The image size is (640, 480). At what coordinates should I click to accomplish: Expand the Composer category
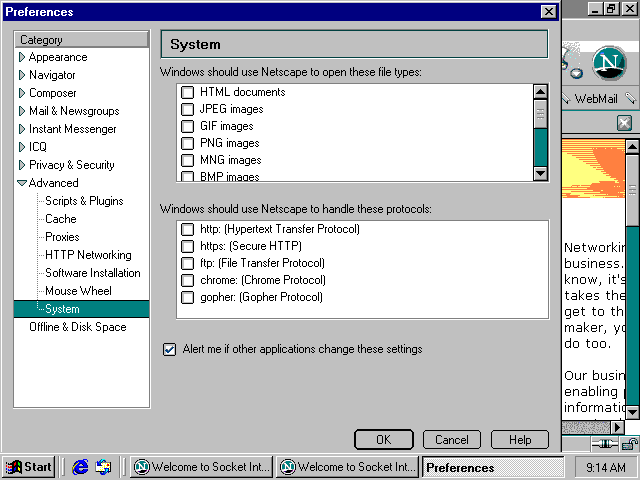click(x=22, y=93)
